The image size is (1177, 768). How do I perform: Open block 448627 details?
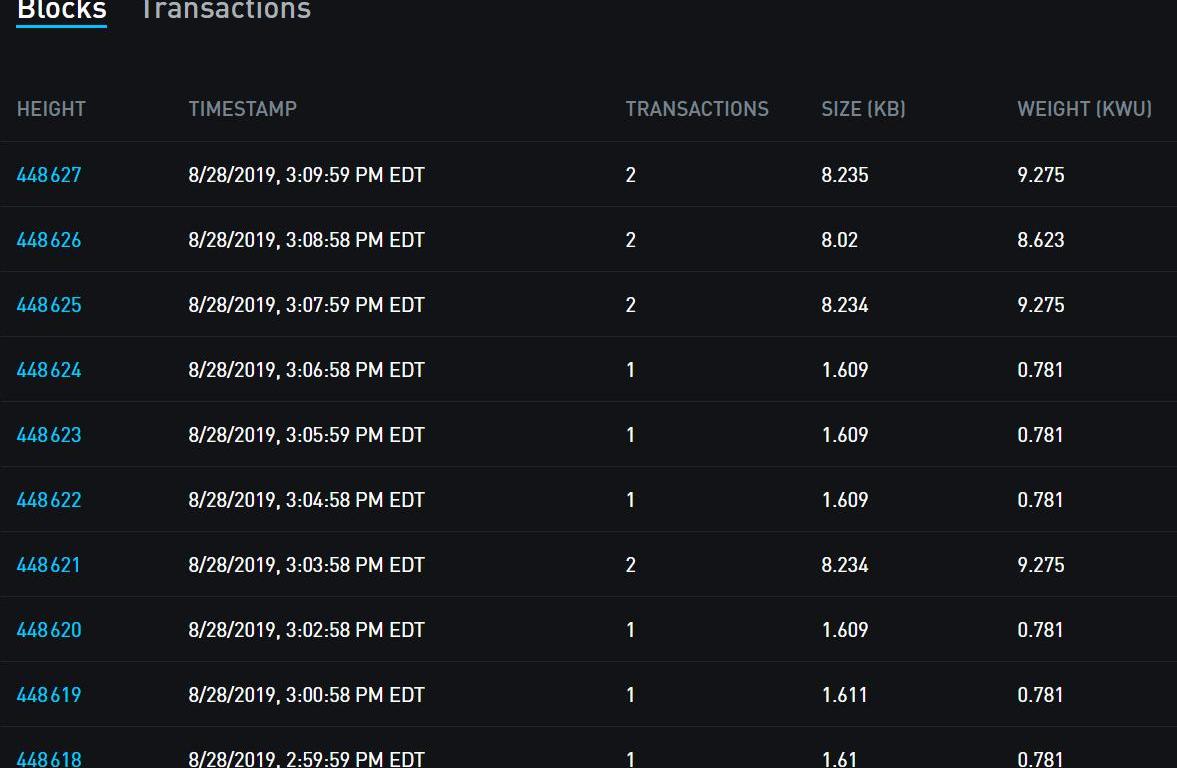click(49, 175)
